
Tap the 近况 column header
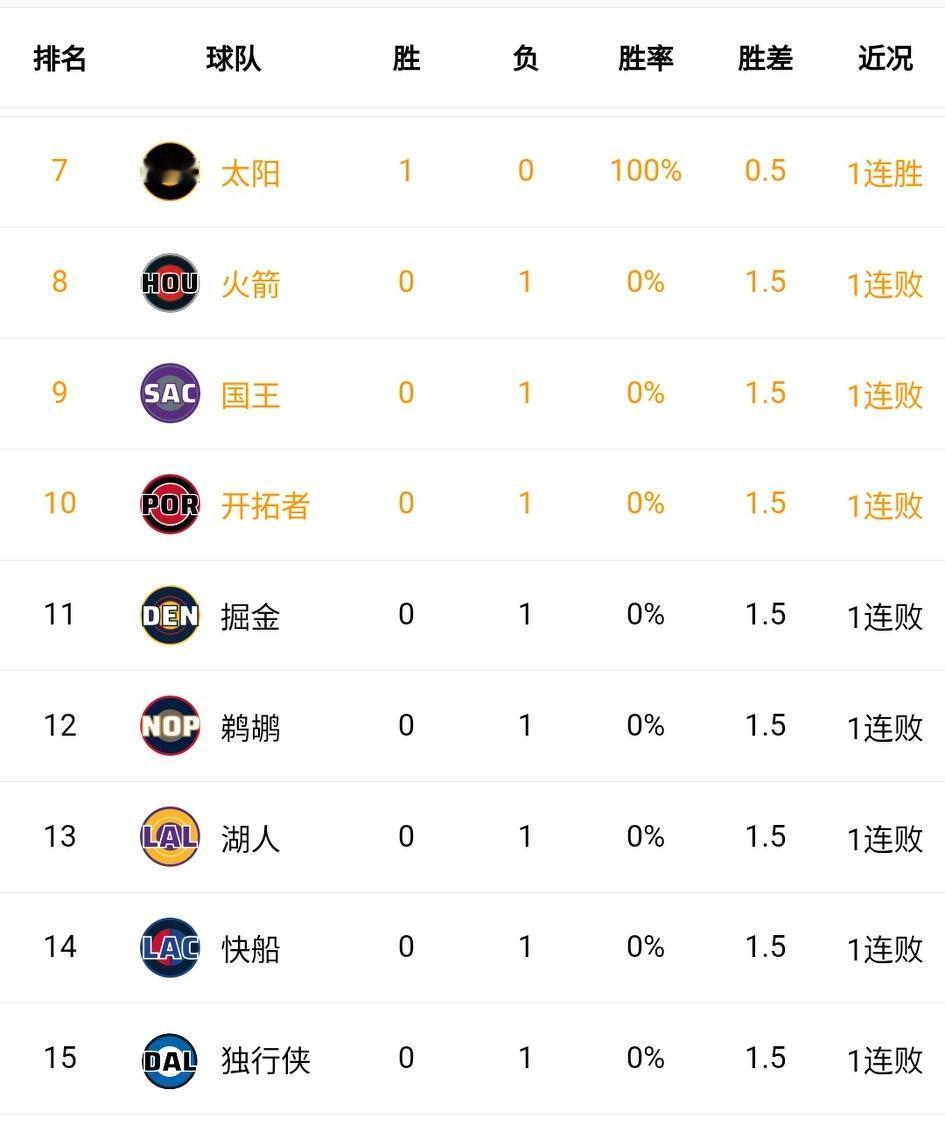[x=885, y=59]
